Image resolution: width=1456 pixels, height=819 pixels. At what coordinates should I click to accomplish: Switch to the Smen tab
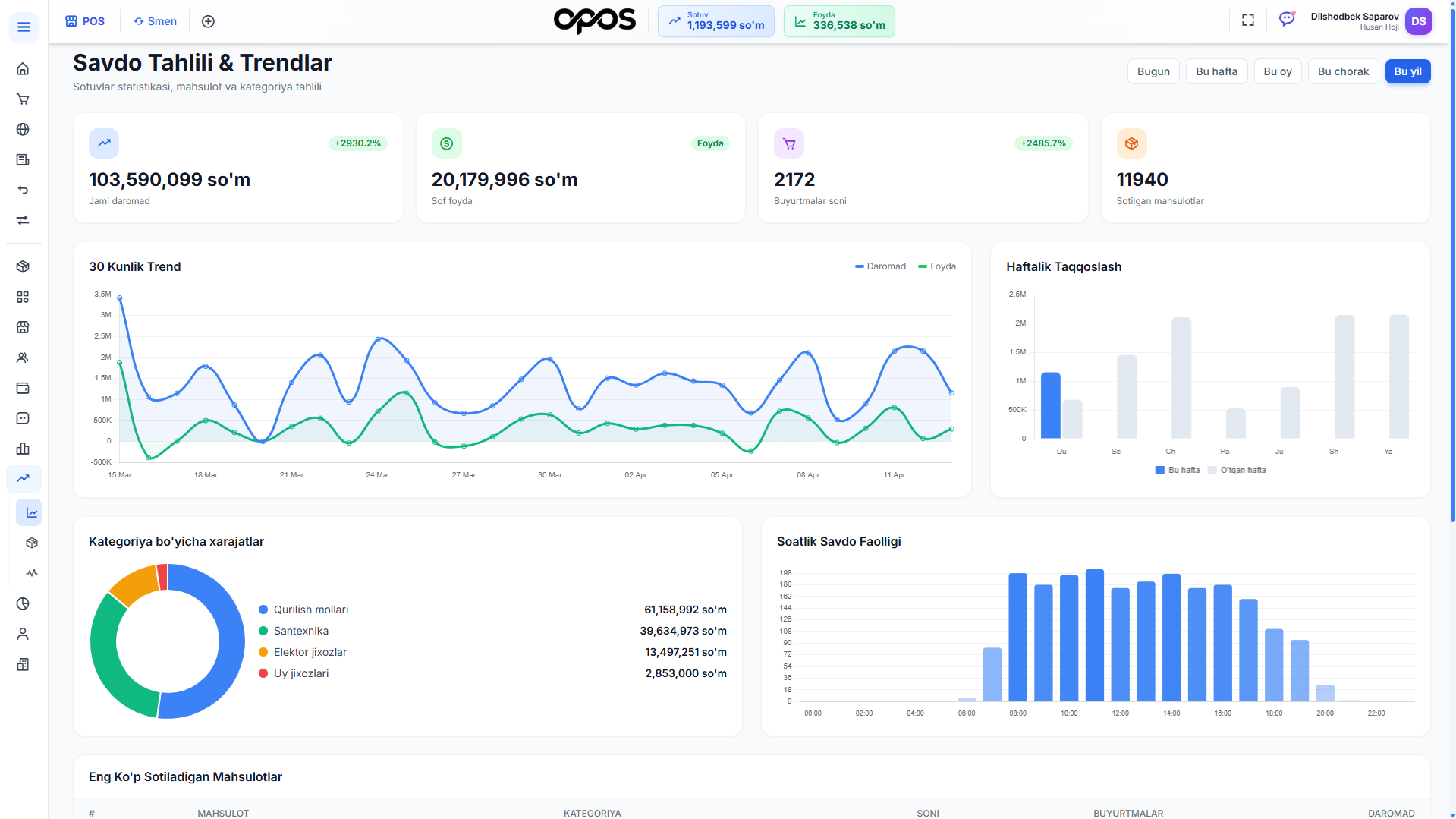pos(156,21)
